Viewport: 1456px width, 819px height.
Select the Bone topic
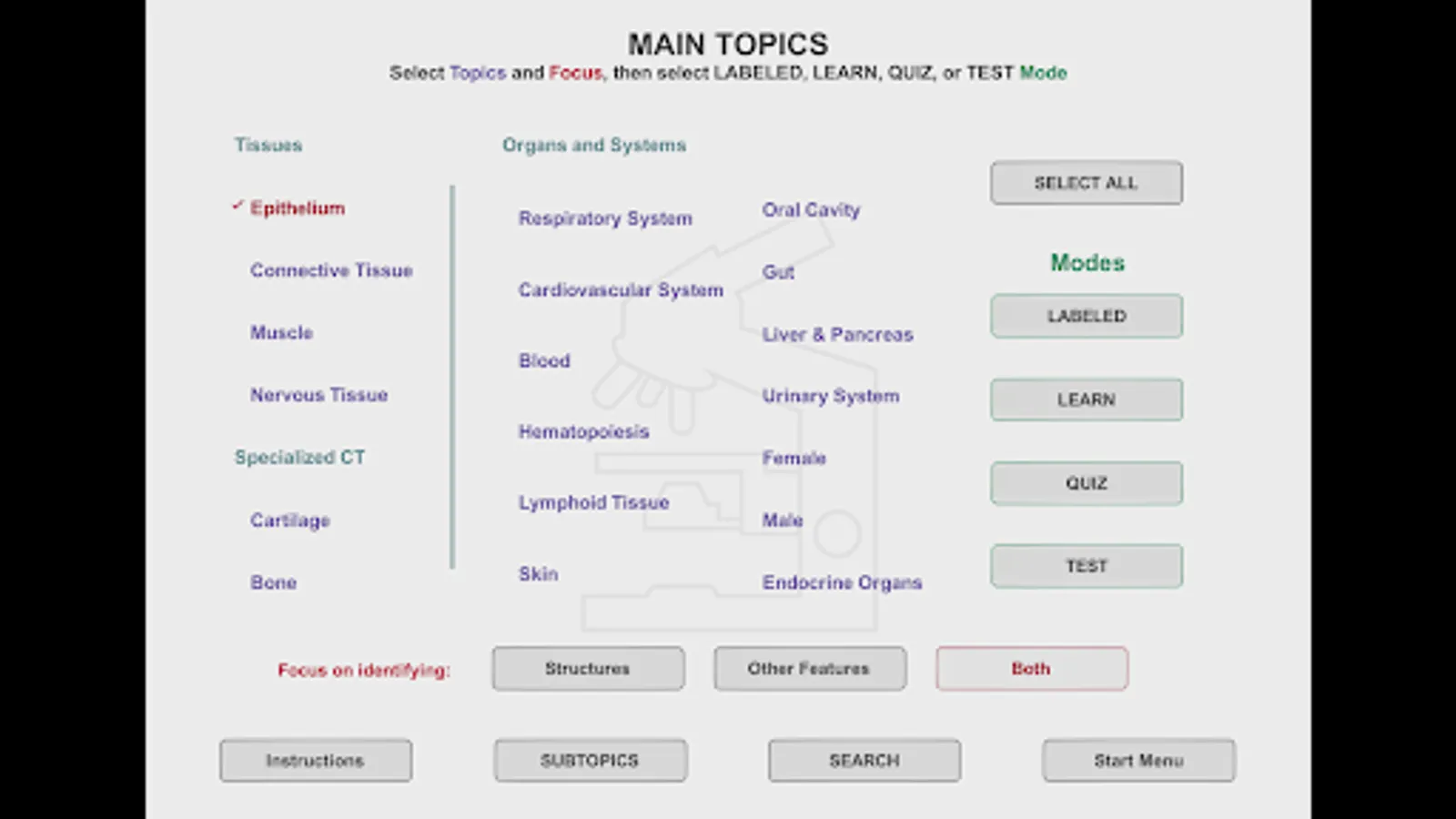tap(273, 582)
